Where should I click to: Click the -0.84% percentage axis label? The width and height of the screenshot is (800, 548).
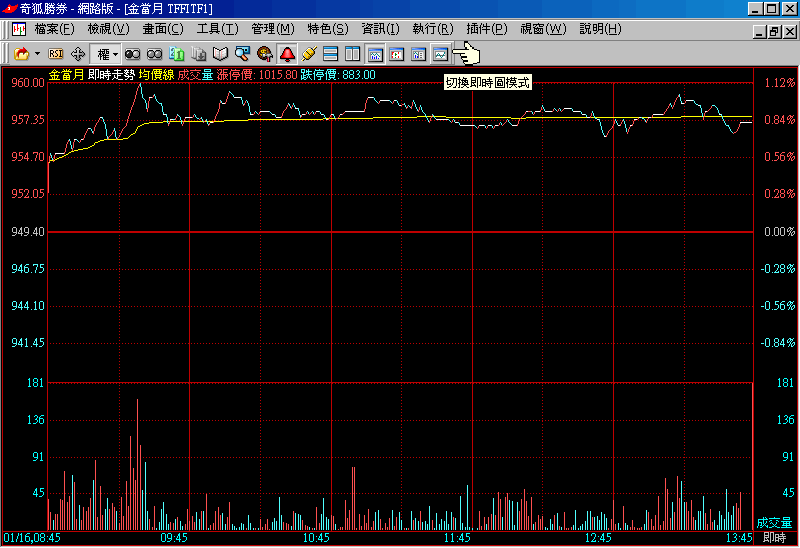778,342
